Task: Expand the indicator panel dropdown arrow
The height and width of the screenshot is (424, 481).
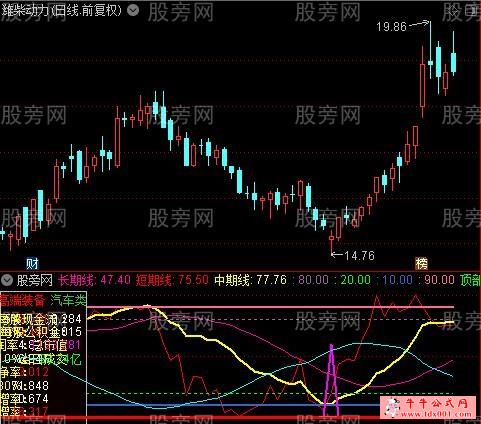Action: pos(7,280)
